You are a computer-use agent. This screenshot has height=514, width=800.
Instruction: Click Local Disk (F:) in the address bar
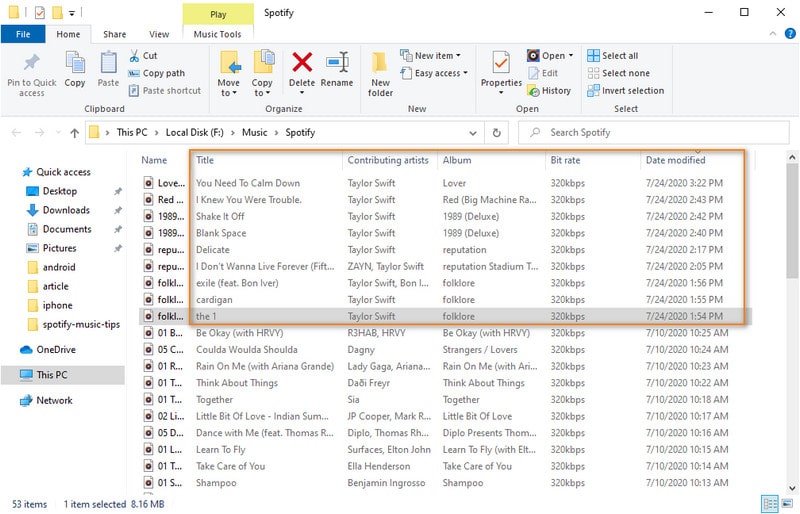[x=194, y=132]
